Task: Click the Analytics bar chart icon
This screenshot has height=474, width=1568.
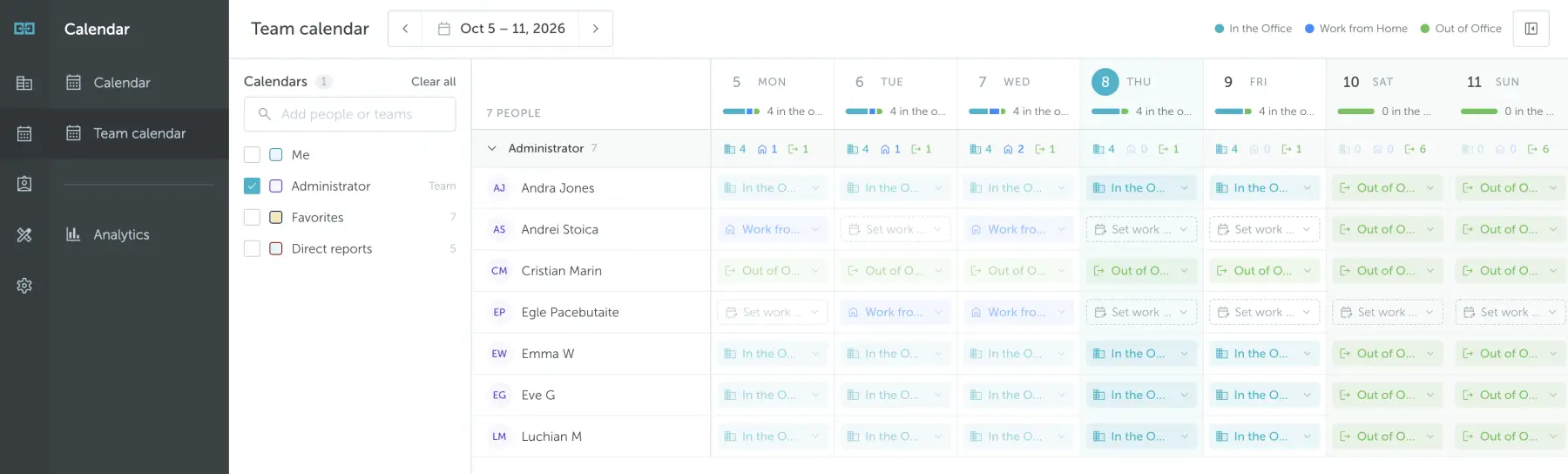Action: [73, 234]
